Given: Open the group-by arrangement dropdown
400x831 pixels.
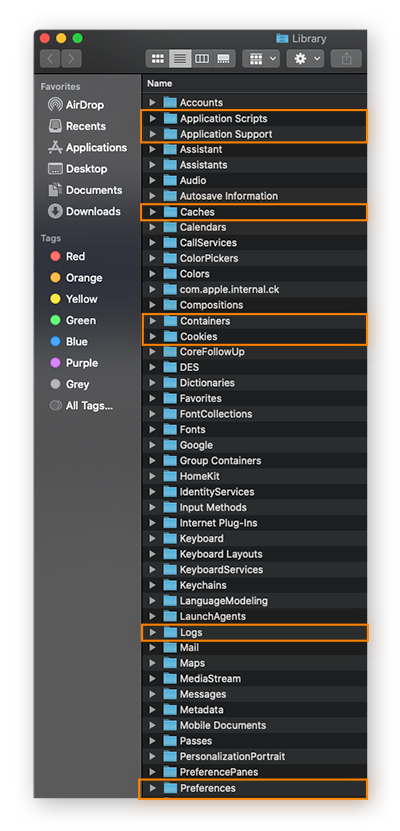Looking at the screenshot, I should pyautogui.click(x=261, y=58).
